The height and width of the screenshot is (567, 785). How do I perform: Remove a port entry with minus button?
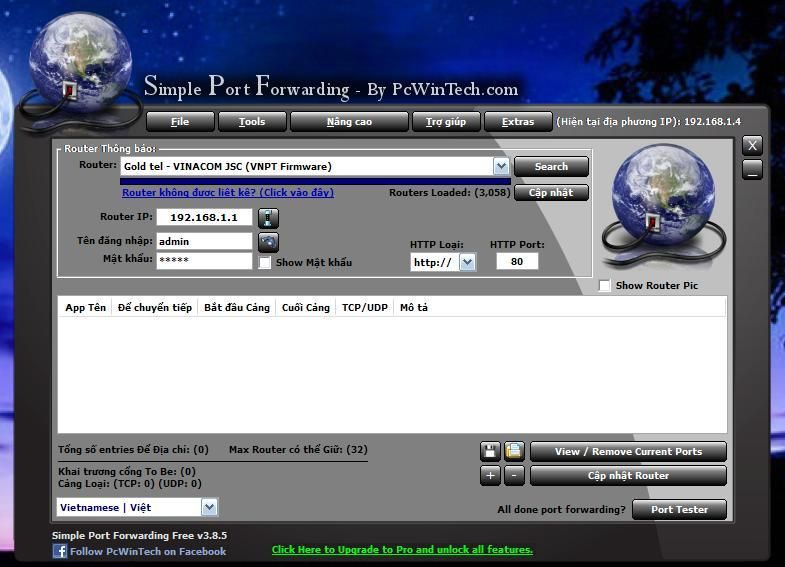pos(514,476)
